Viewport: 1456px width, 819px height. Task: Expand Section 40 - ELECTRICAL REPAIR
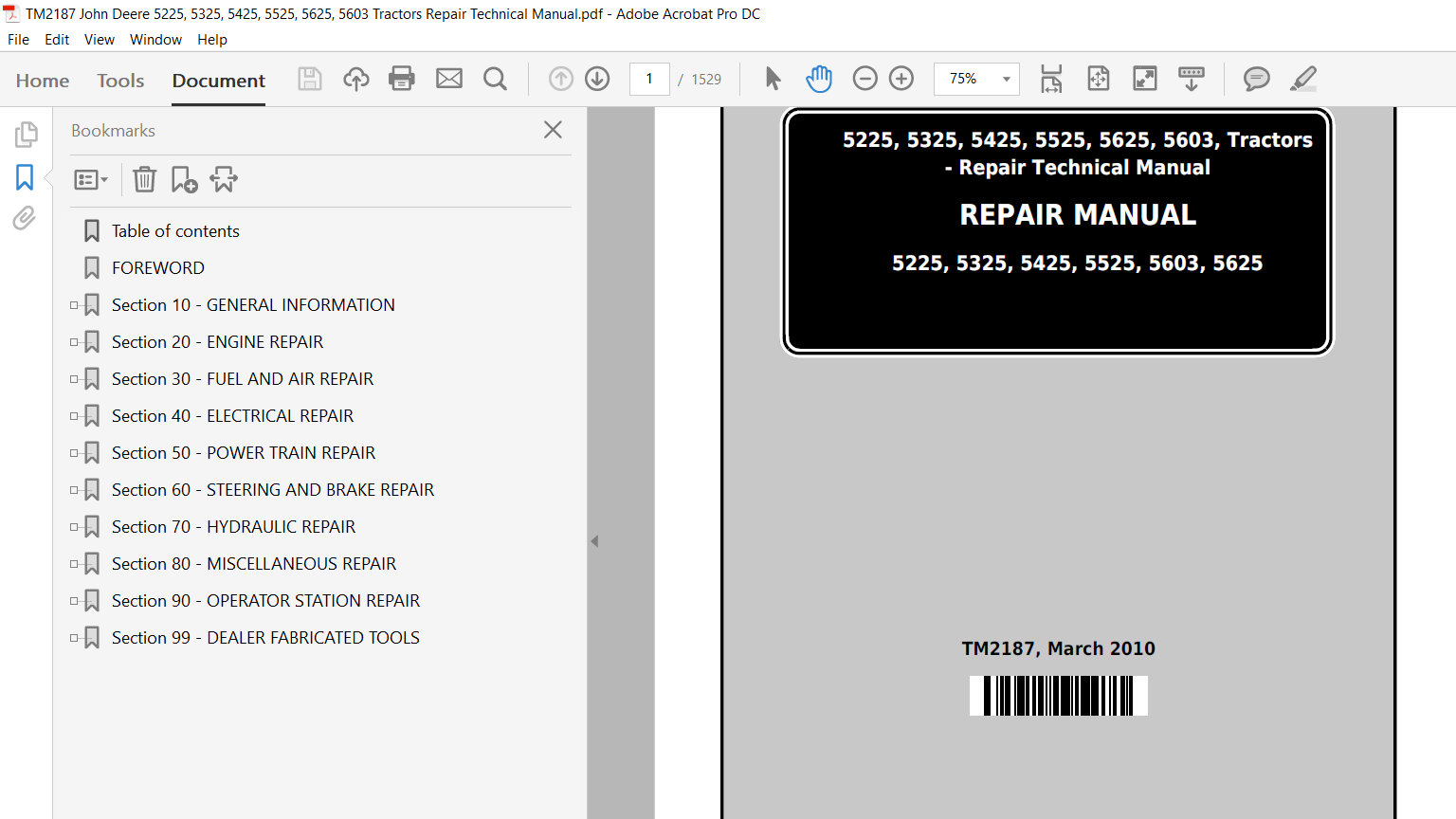pyautogui.click(x=74, y=416)
